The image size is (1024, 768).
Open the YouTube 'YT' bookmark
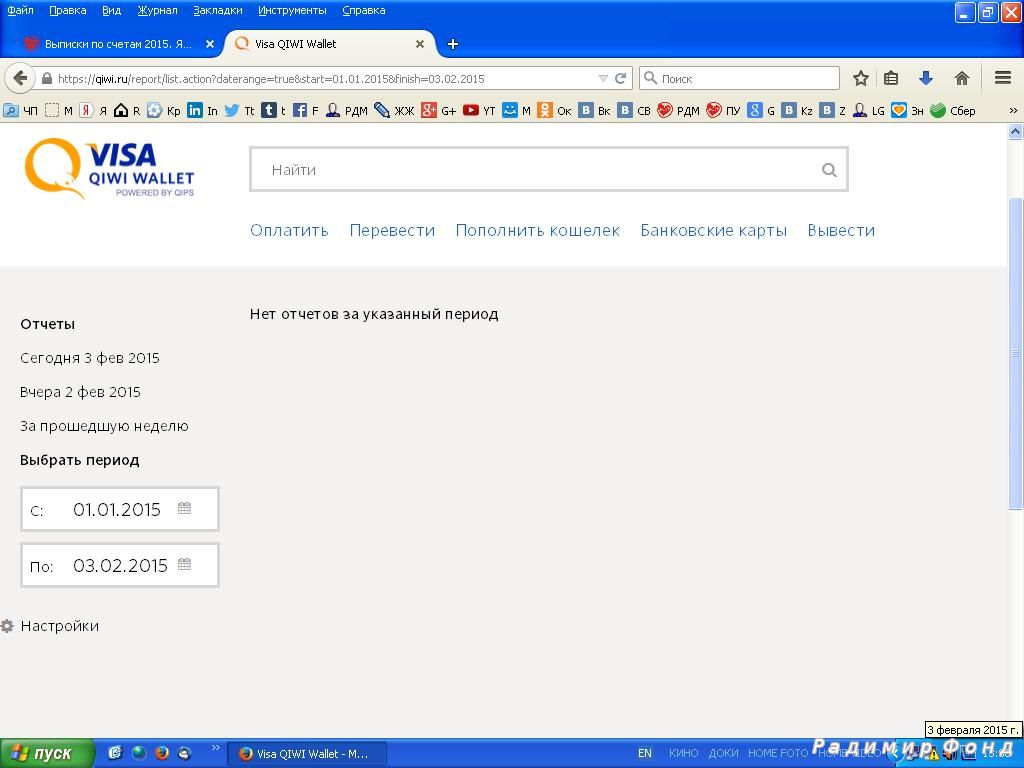click(x=479, y=110)
